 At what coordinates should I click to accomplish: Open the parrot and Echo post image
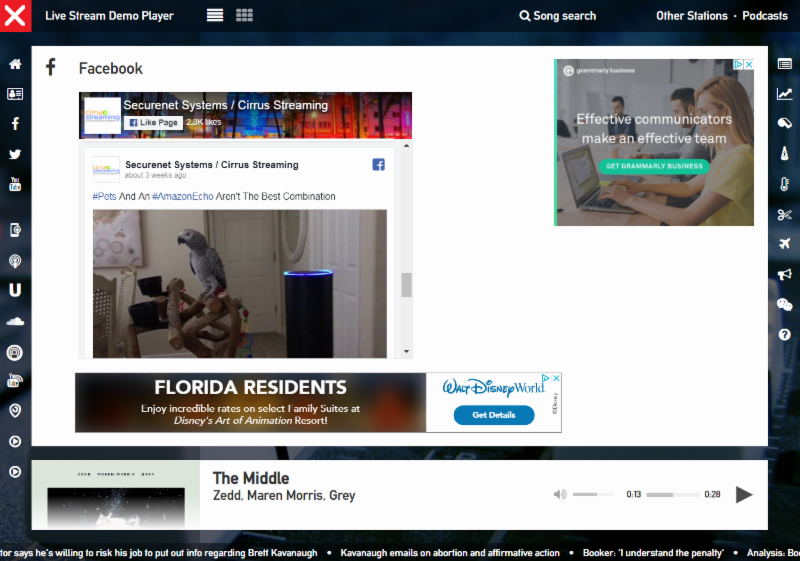[x=240, y=284]
